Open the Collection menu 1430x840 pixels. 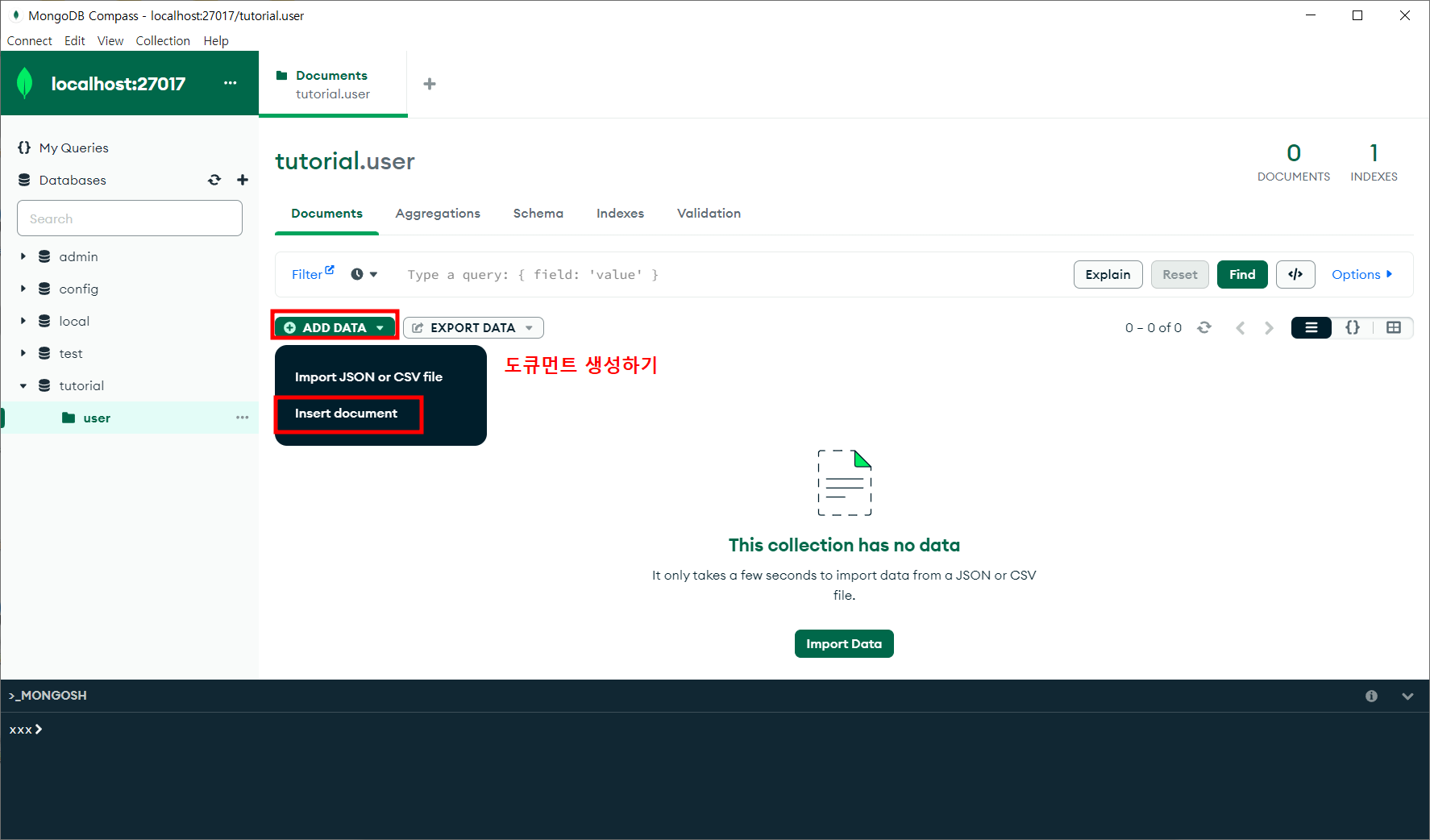click(163, 40)
